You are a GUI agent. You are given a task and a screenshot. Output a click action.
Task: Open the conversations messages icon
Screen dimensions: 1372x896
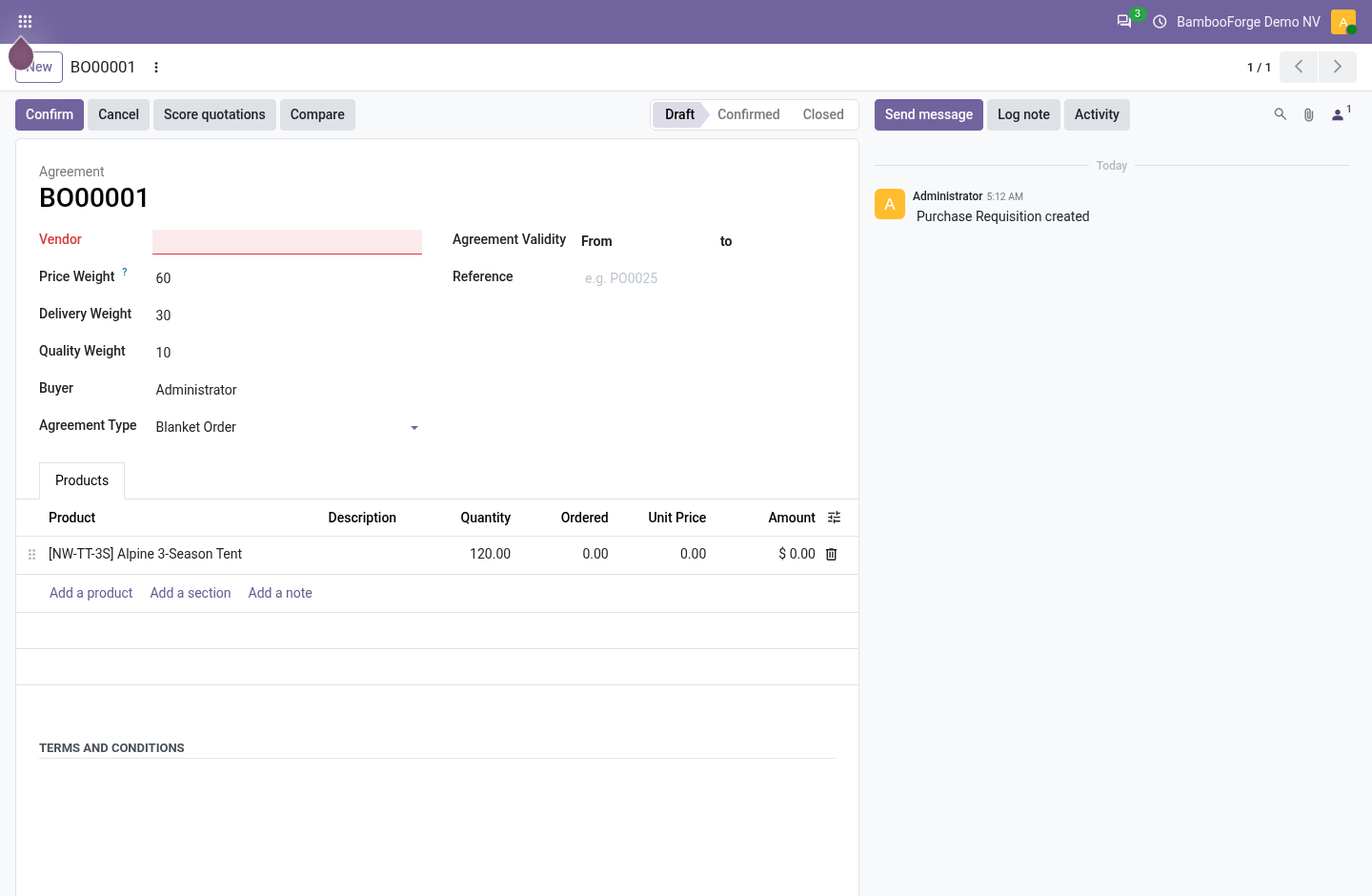click(1124, 21)
